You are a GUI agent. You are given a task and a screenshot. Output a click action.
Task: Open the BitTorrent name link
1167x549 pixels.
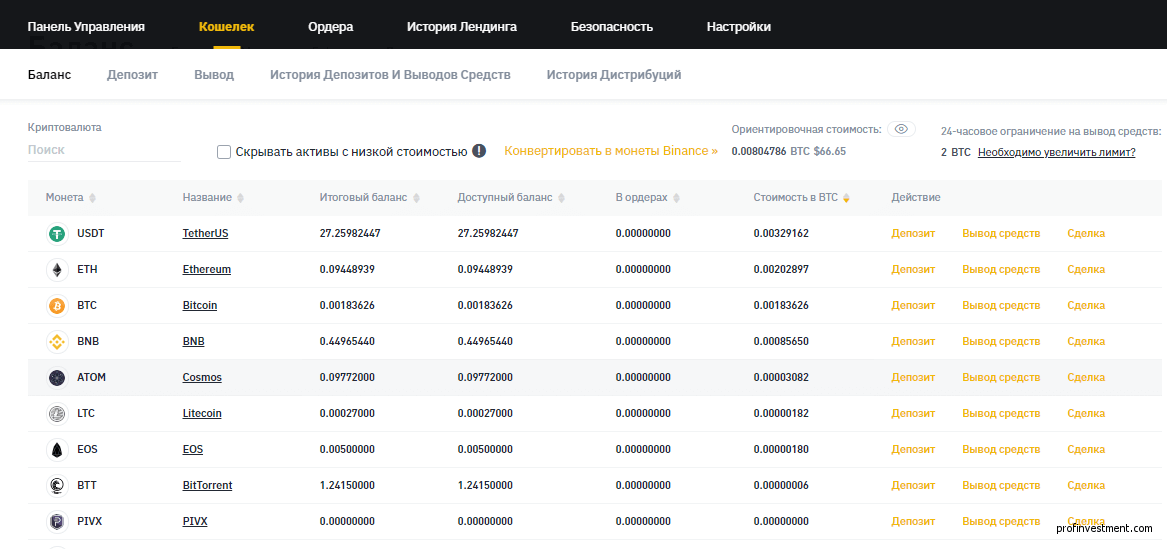pyautogui.click(x=208, y=485)
